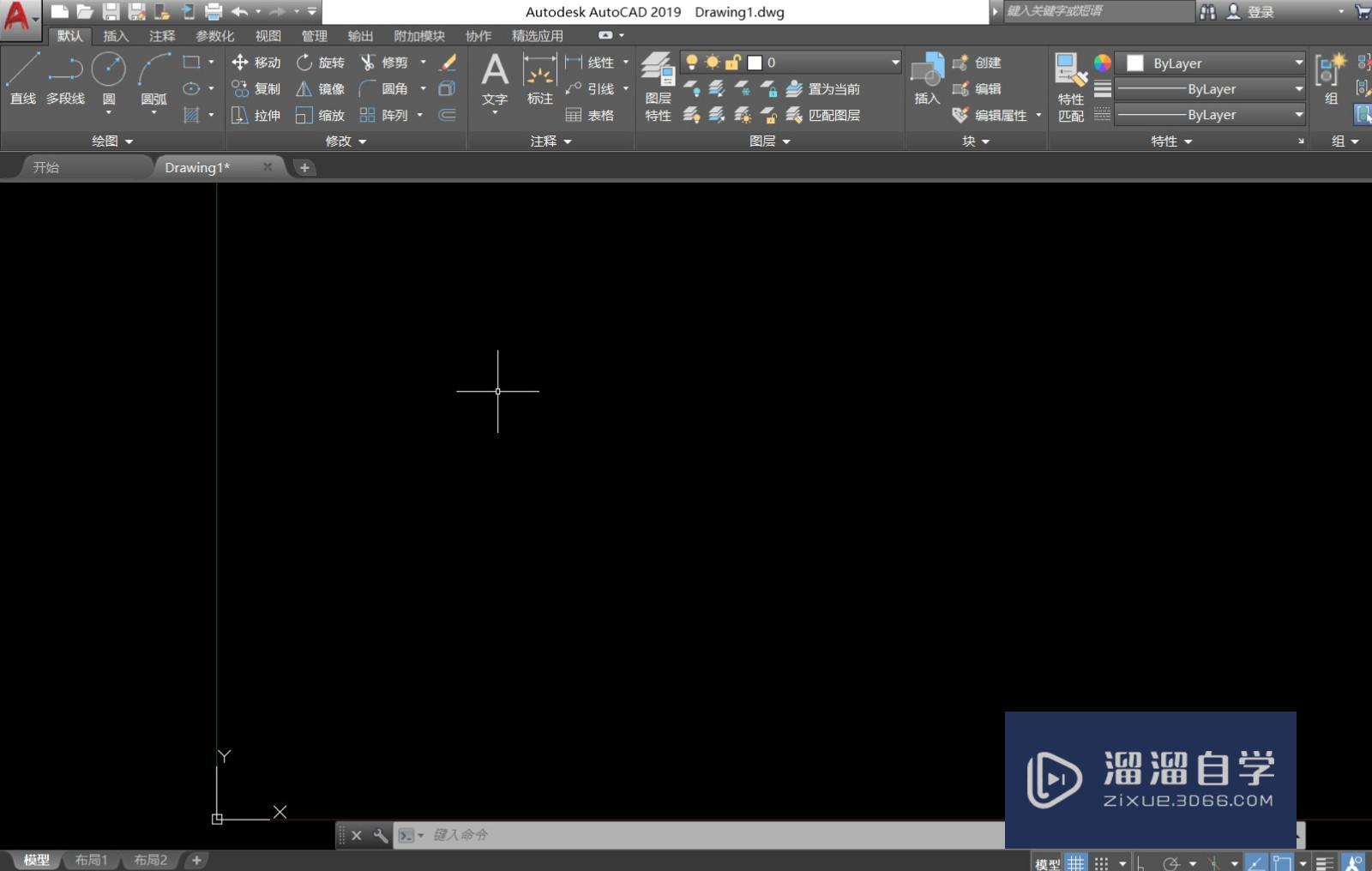Toggle object snap tracking in status bar
1372x871 pixels.
[x=1256, y=863]
